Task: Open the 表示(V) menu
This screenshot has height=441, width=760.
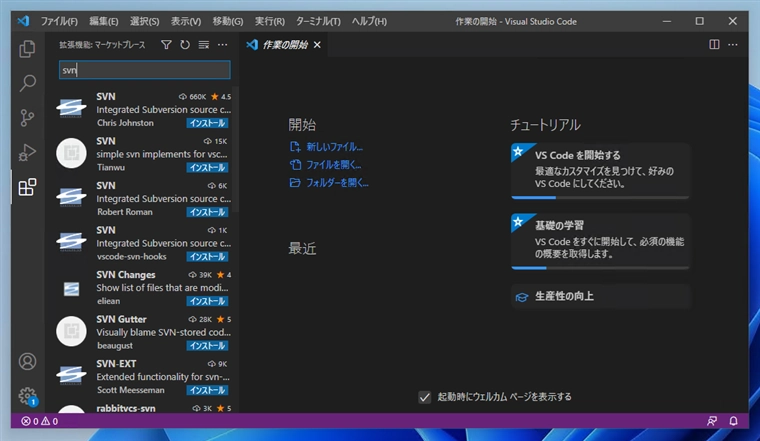Action: [x=186, y=21]
